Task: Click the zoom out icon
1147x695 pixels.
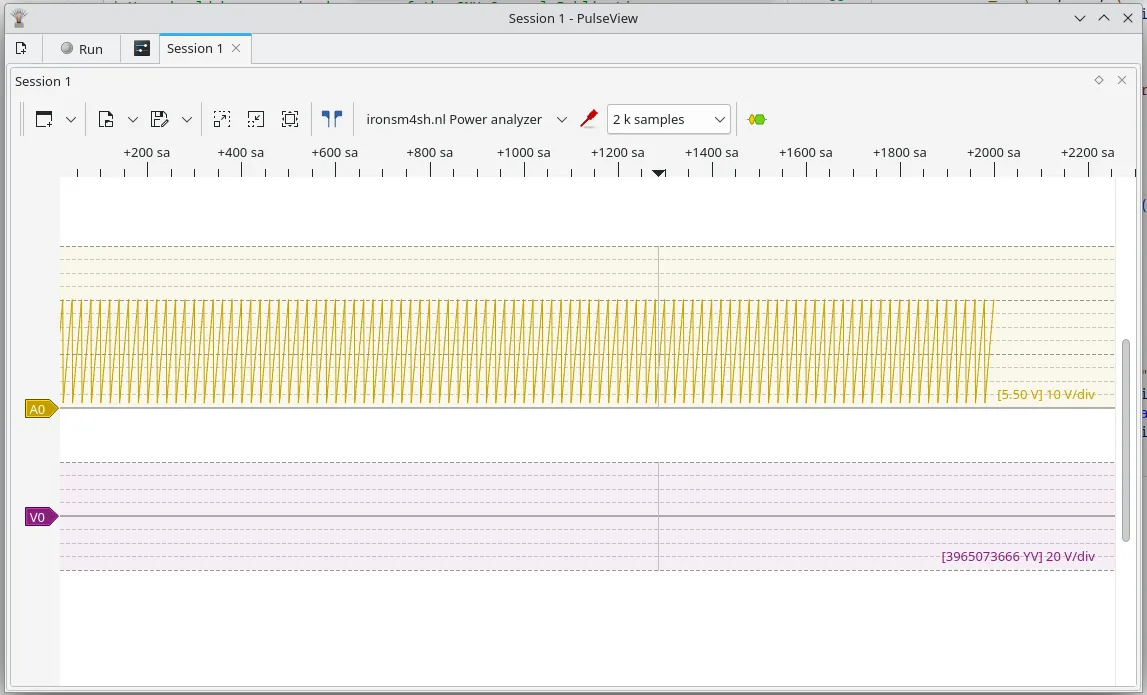Action: pos(256,120)
